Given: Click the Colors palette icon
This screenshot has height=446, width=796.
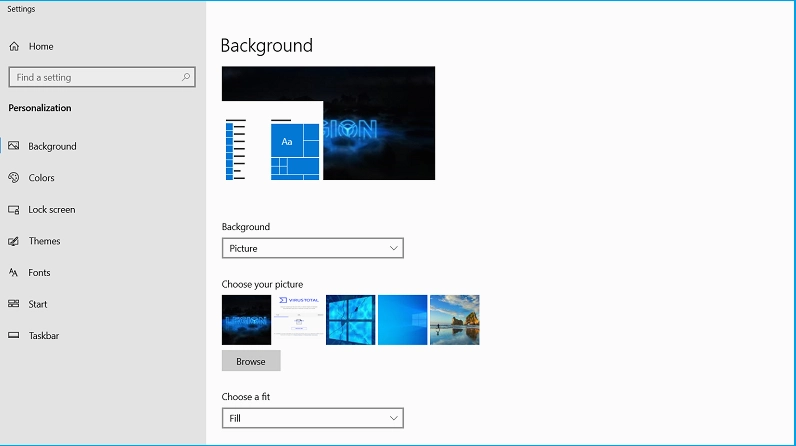Looking at the screenshot, I should pos(14,178).
